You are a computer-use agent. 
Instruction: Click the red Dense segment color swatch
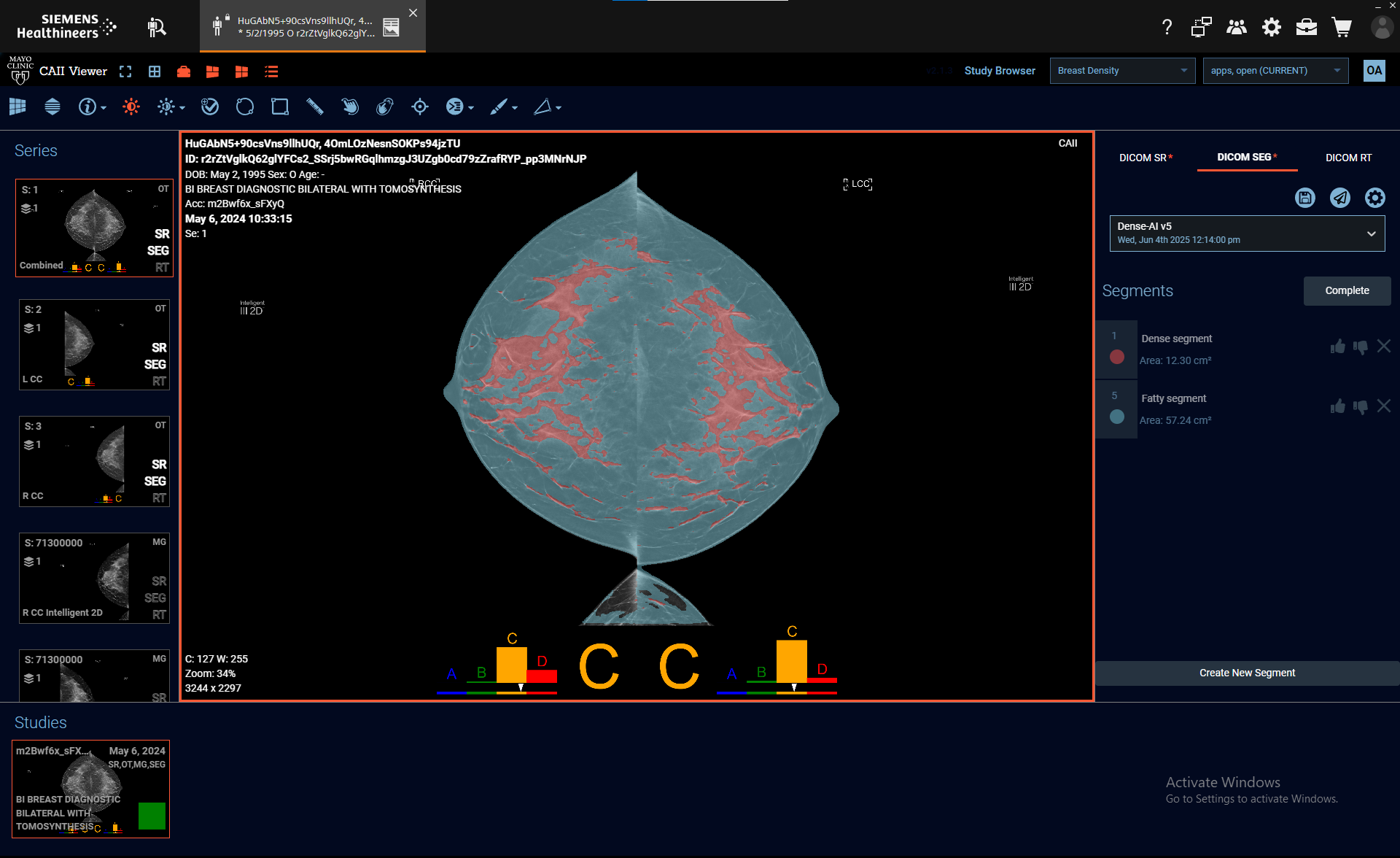tap(1116, 357)
